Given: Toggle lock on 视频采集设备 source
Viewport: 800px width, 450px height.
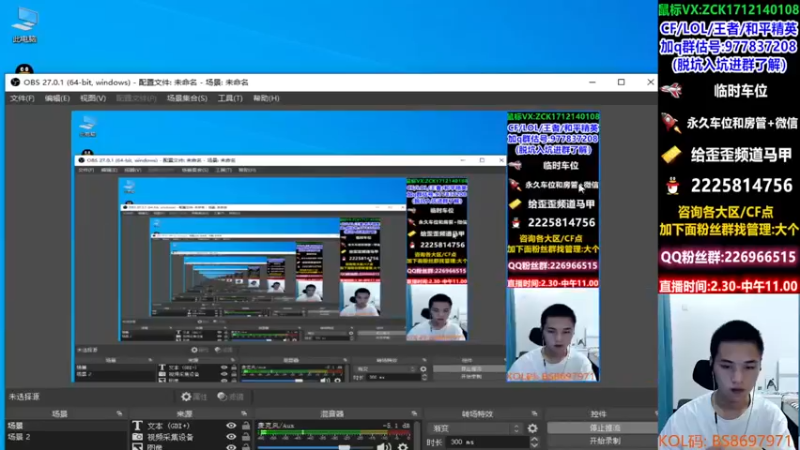Looking at the screenshot, I should [246, 437].
